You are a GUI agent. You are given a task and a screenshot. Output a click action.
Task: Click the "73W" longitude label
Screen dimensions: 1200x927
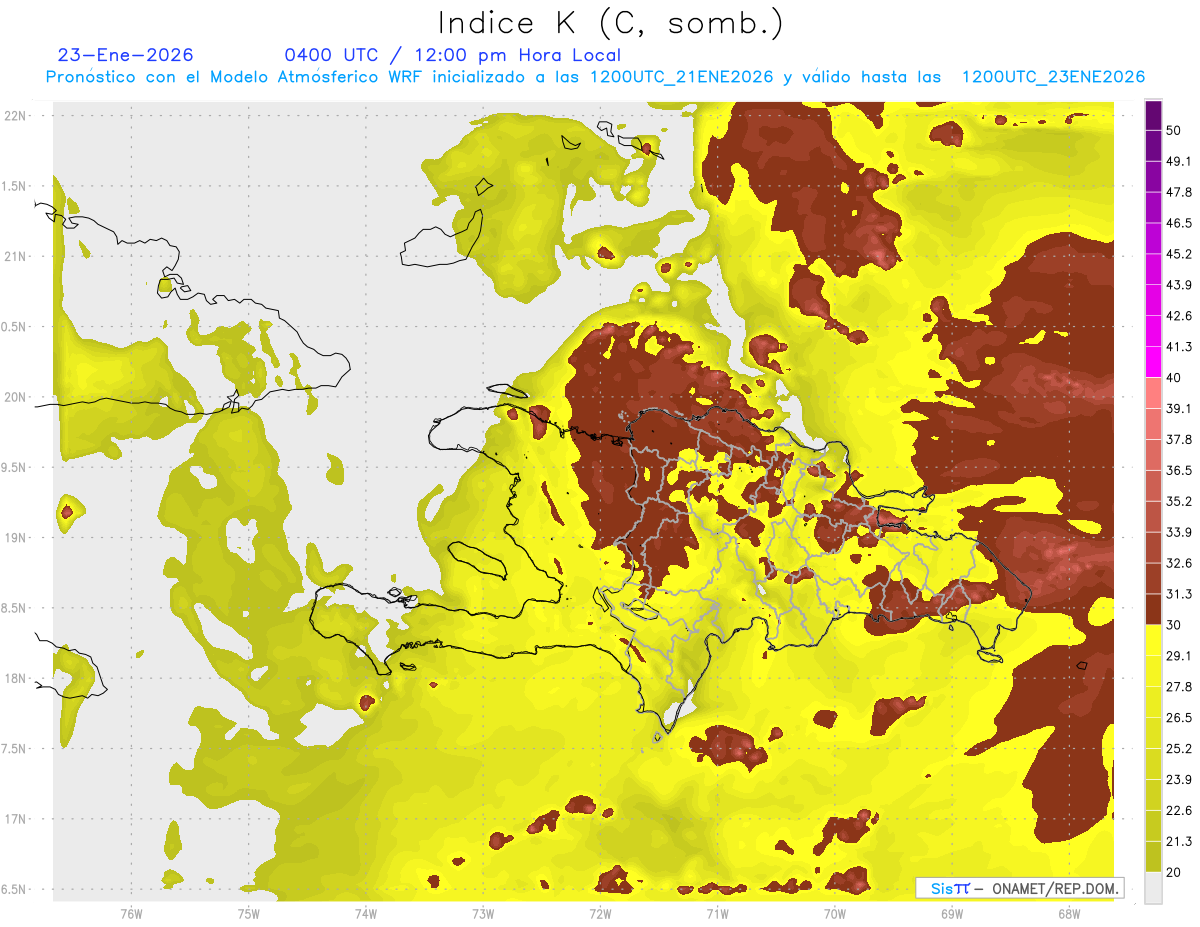pyautogui.click(x=483, y=914)
